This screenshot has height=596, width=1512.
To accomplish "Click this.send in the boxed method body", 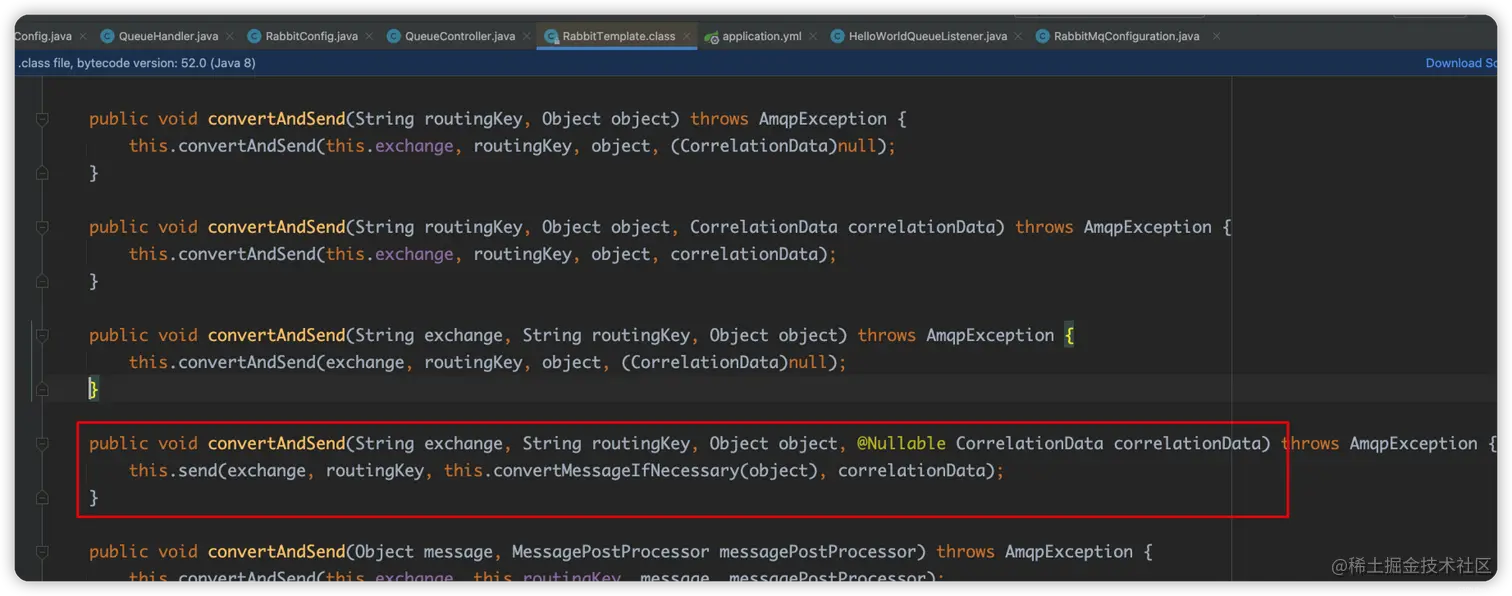I will [173, 470].
